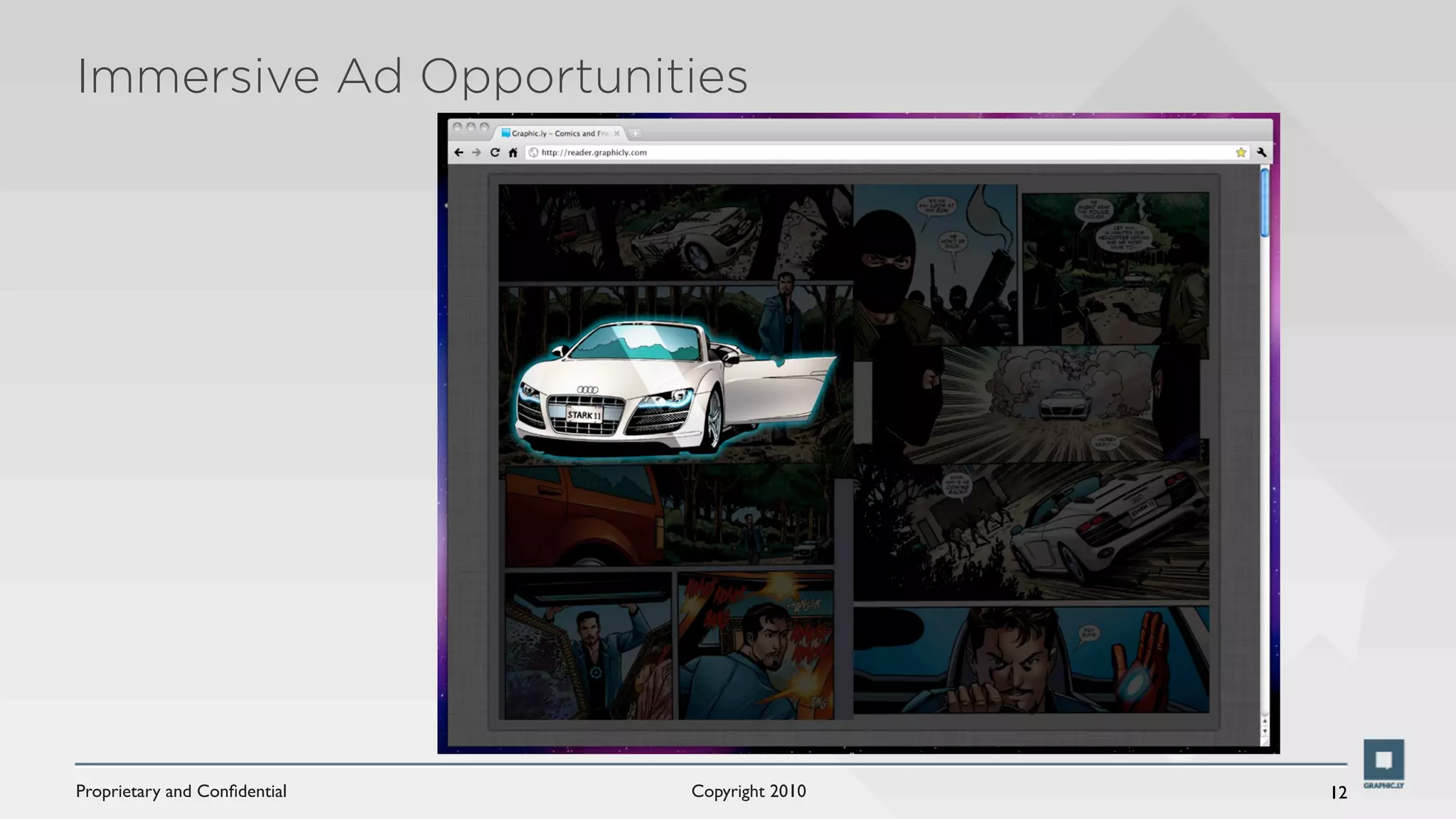This screenshot has height=819, width=1456.
Task: Click the browser forward arrow
Action: tap(476, 152)
